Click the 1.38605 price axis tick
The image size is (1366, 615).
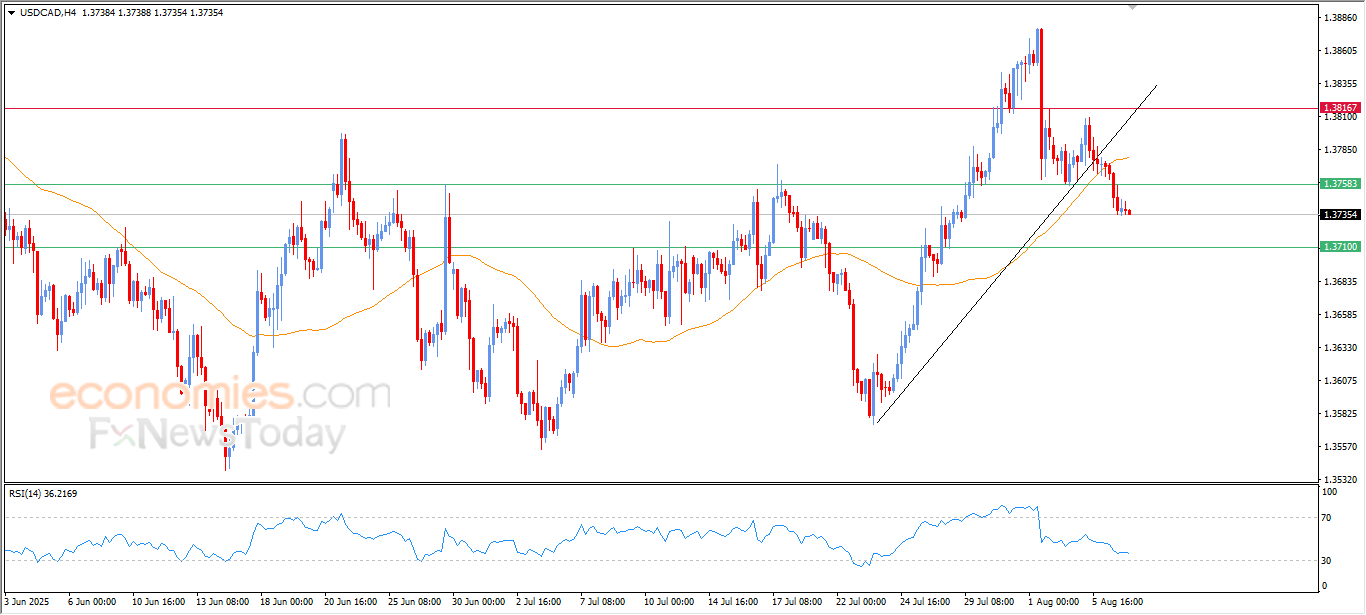[x=1340, y=50]
